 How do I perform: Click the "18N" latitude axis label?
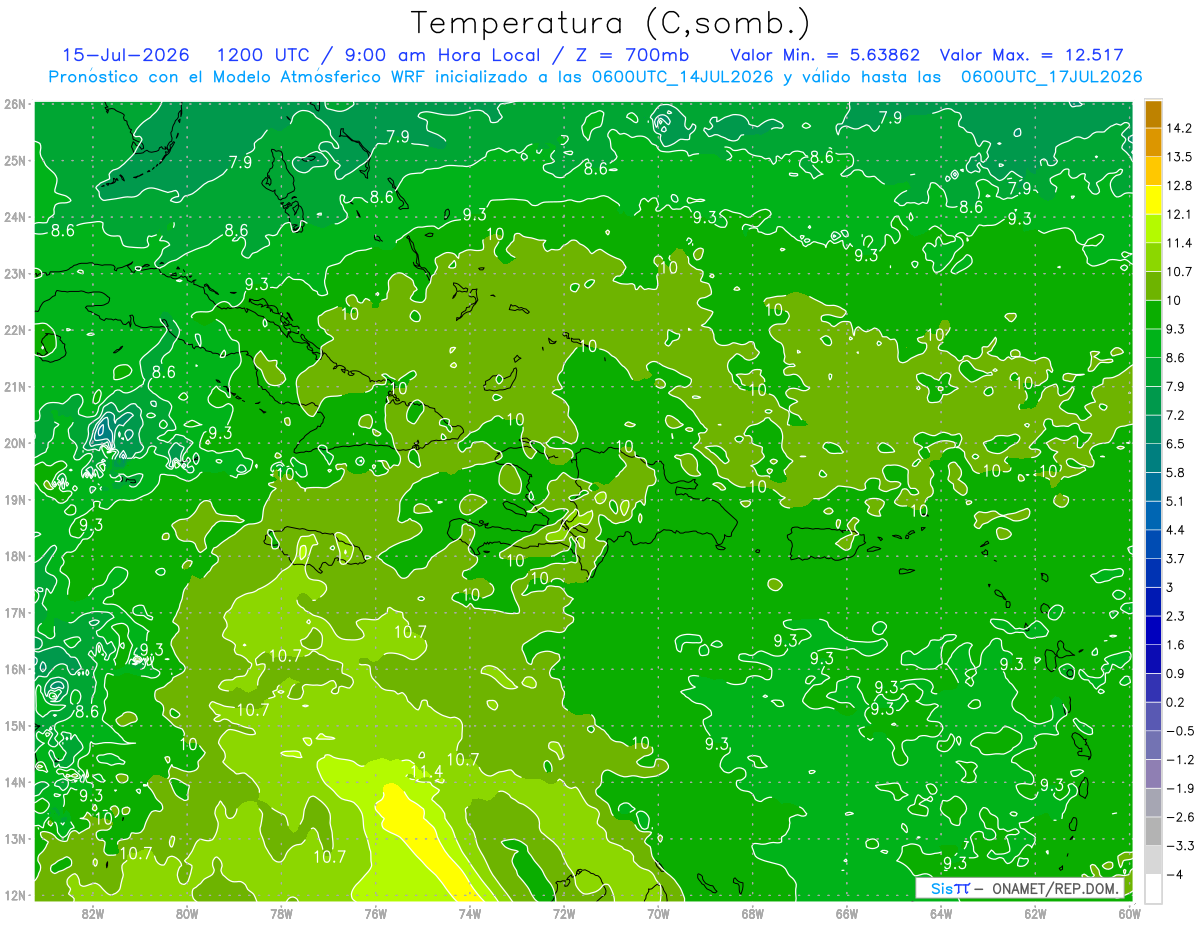(x=15, y=556)
